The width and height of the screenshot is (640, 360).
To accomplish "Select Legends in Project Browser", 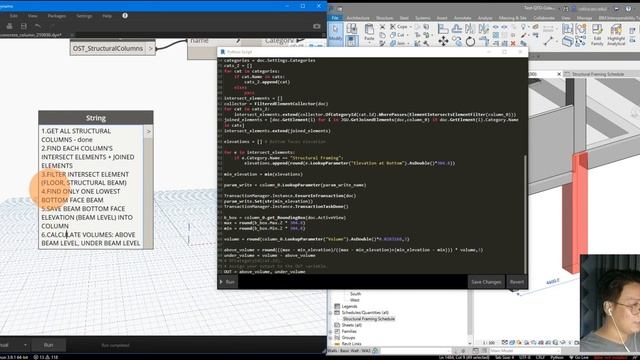I will (349, 306).
